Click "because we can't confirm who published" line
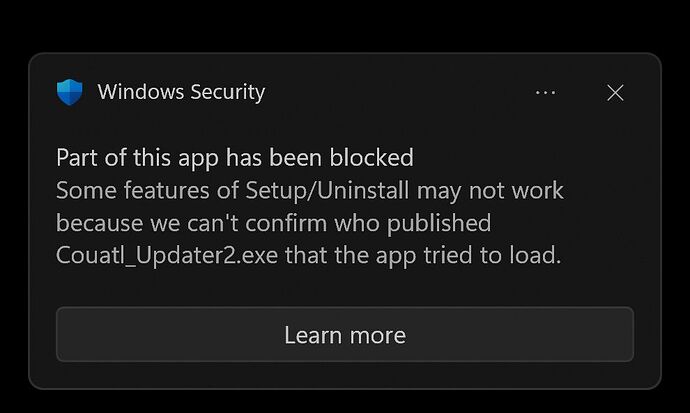The width and height of the screenshot is (690, 413). click(x=273, y=222)
